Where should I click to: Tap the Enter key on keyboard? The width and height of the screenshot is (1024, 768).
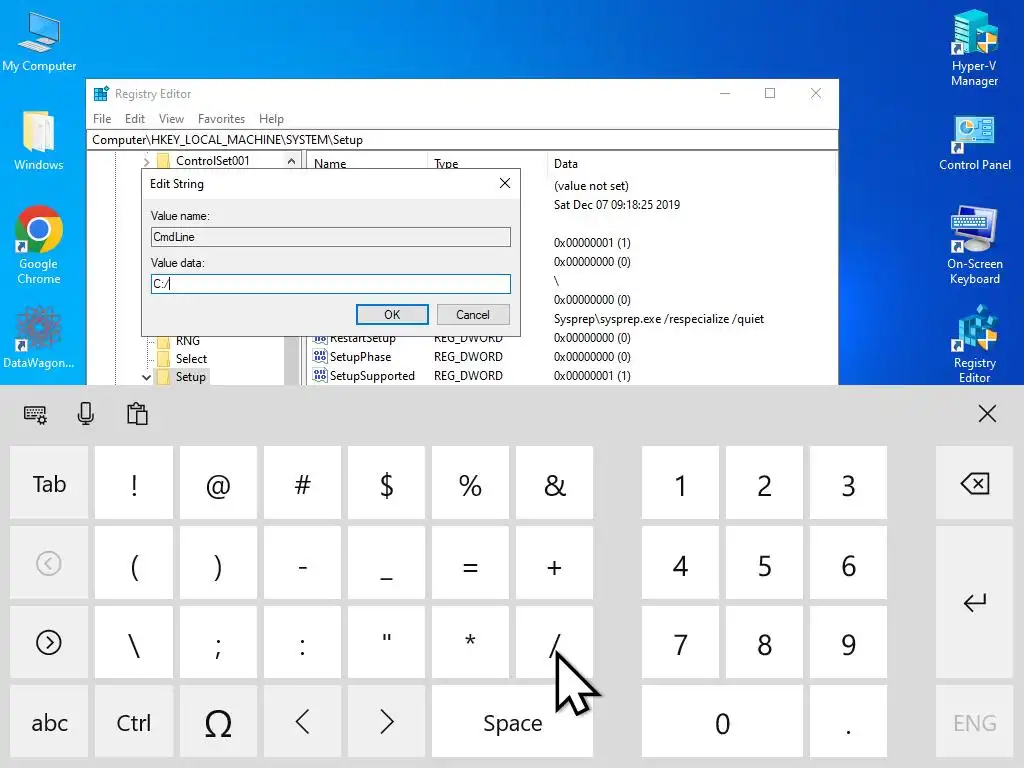click(x=974, y=602)
